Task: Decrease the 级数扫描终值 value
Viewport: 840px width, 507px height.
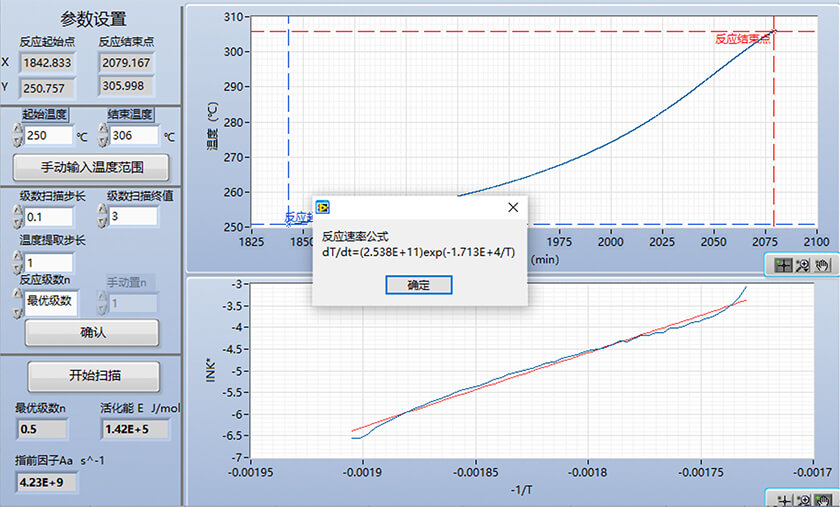Action: coord(103,222)
